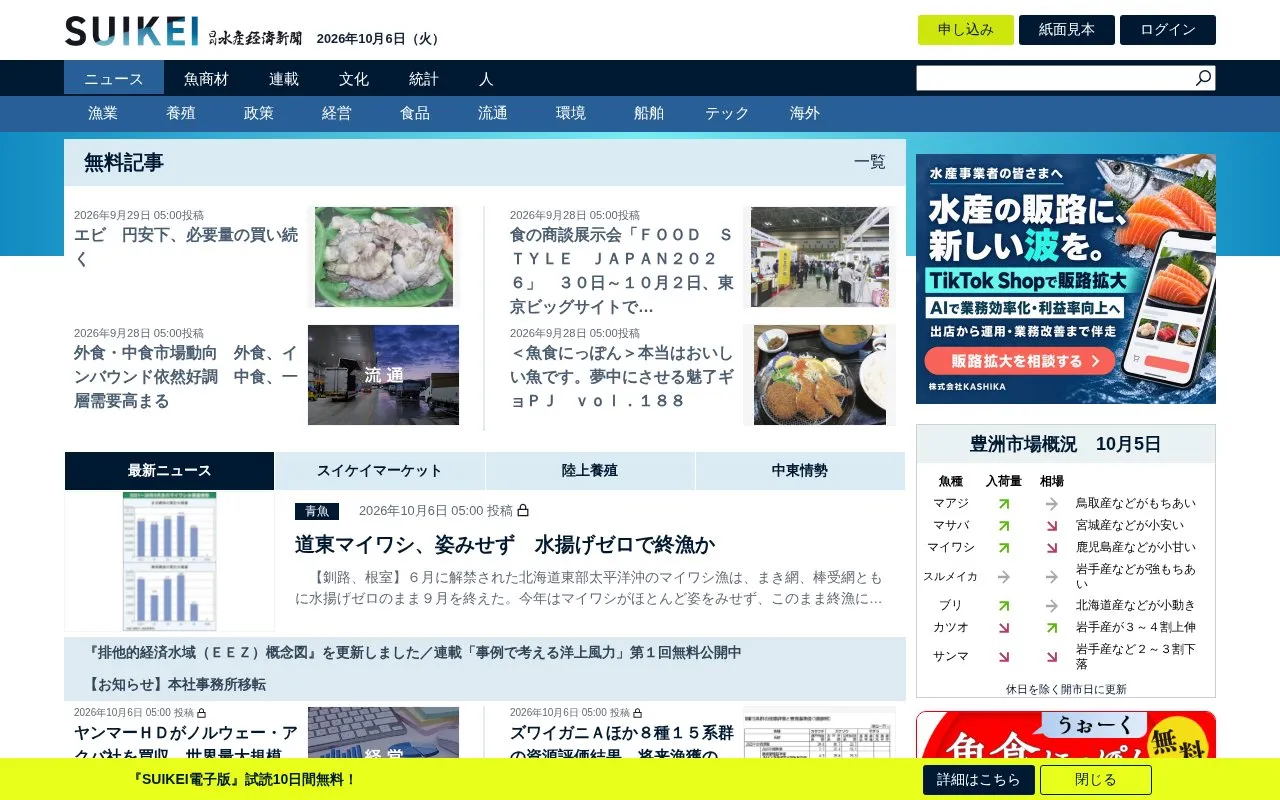1280x800 pixels.
Task: Open the ヤンマーHD article headline
Action: click(186, 739)
